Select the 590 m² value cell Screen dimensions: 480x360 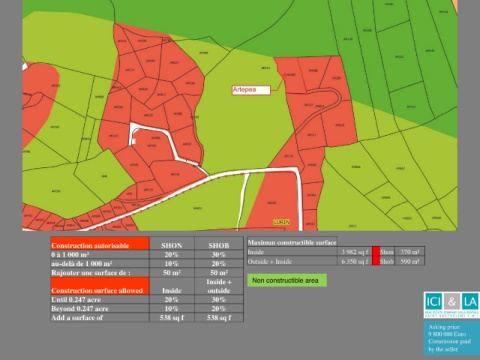[410, 261]
